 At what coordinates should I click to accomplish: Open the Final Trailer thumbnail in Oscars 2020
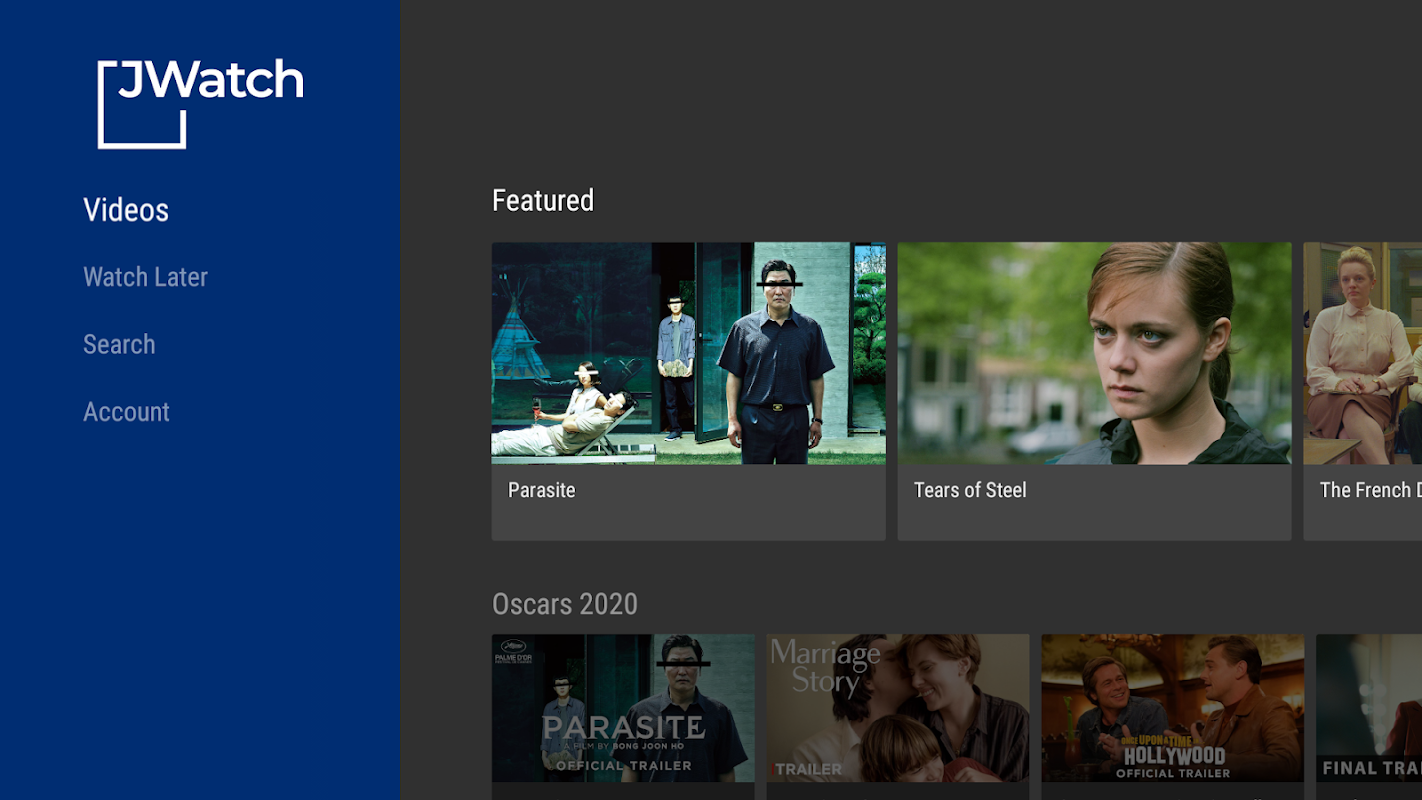pyautogui.click(x=1369, y=708)
